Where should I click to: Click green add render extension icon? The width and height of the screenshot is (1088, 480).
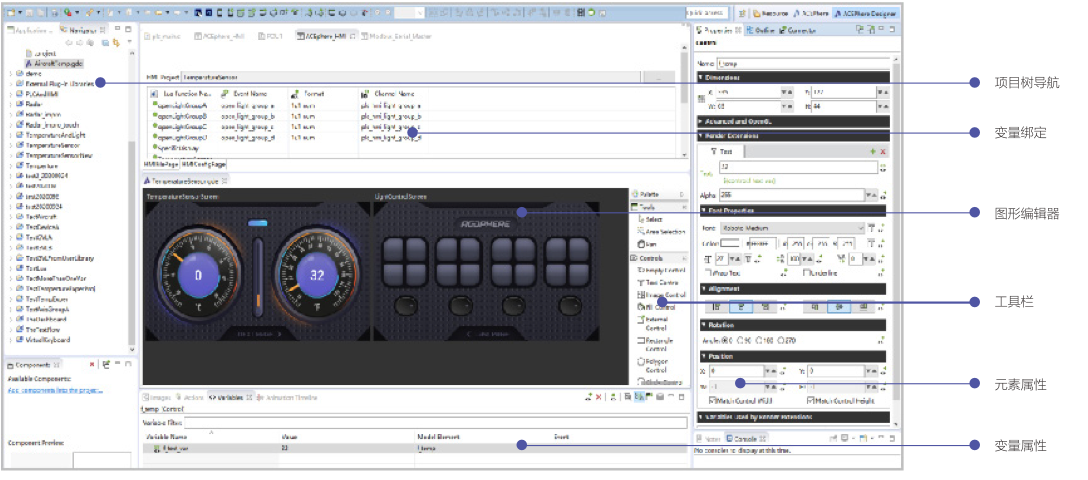point(871,151)
